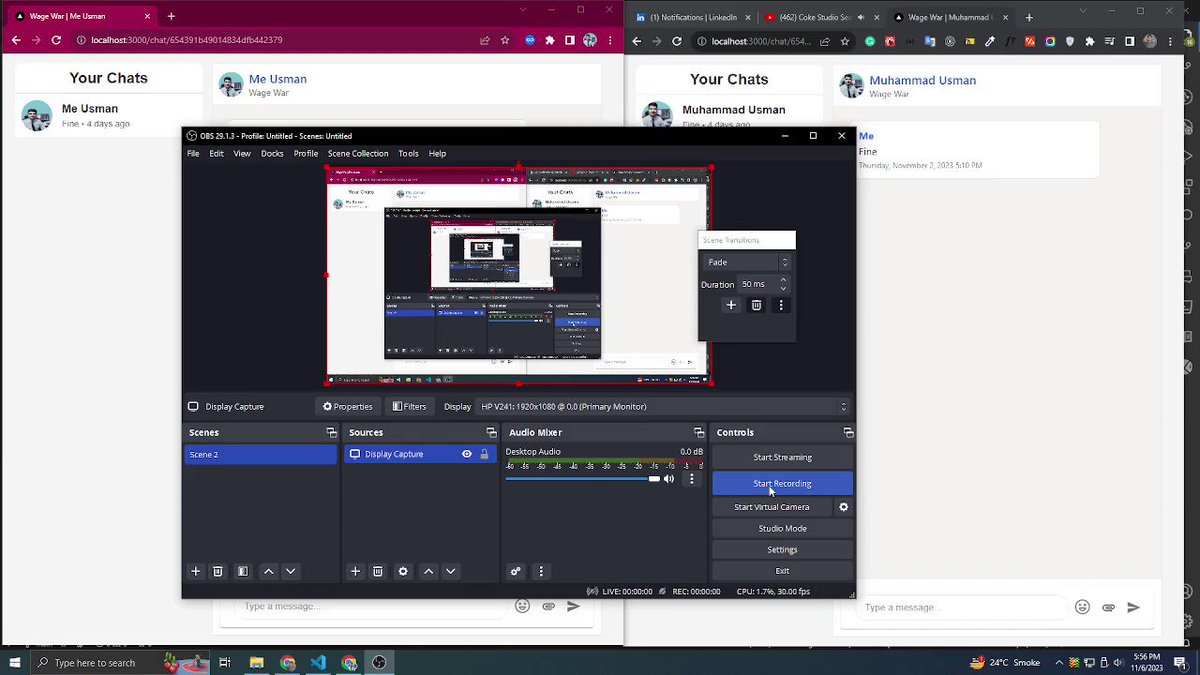1200x675 pixels.
Task: Open the Scene Collection menu
Action: click(x=358, y=153)
